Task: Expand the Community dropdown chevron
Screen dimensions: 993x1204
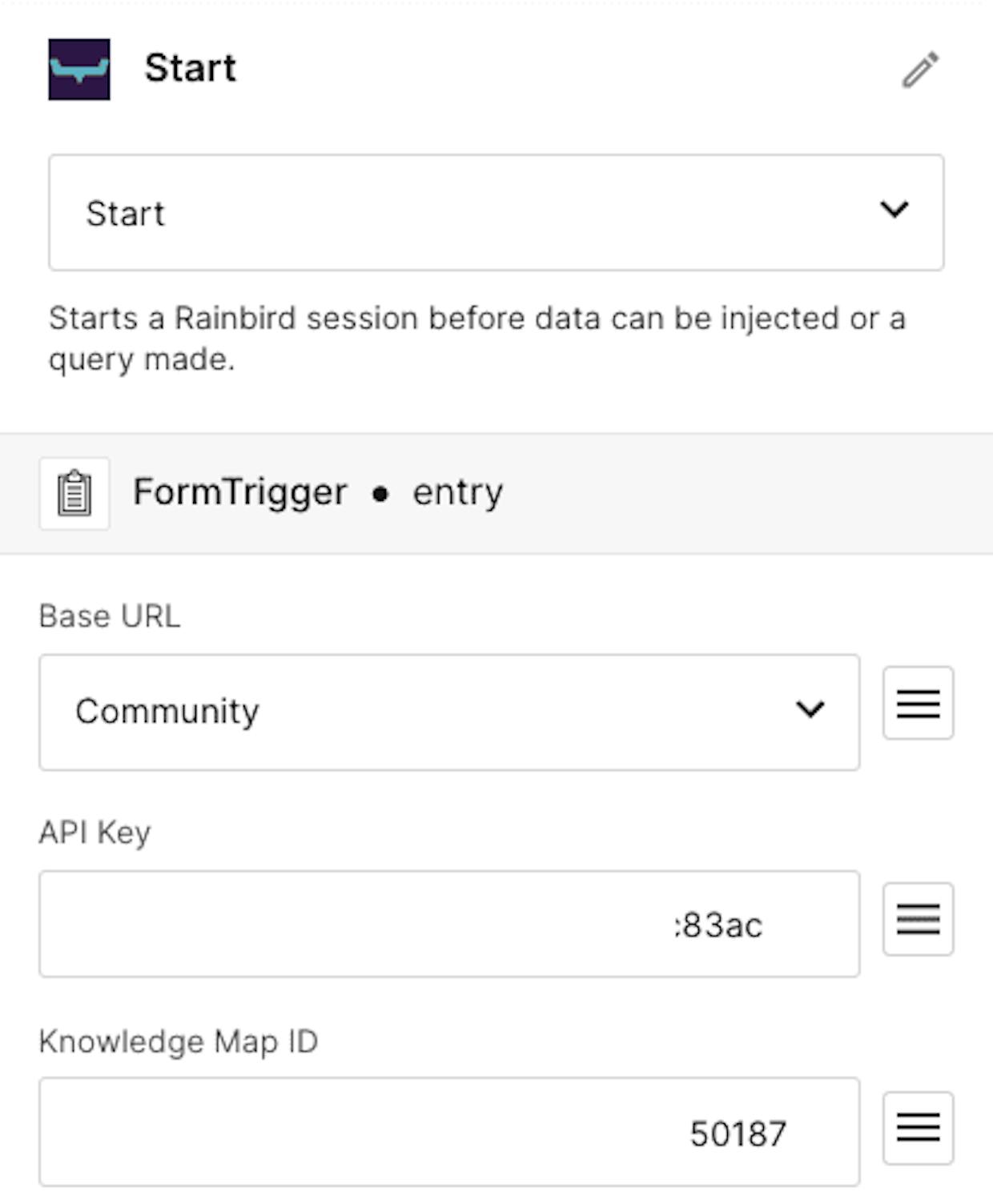Action: pos(810,709)
